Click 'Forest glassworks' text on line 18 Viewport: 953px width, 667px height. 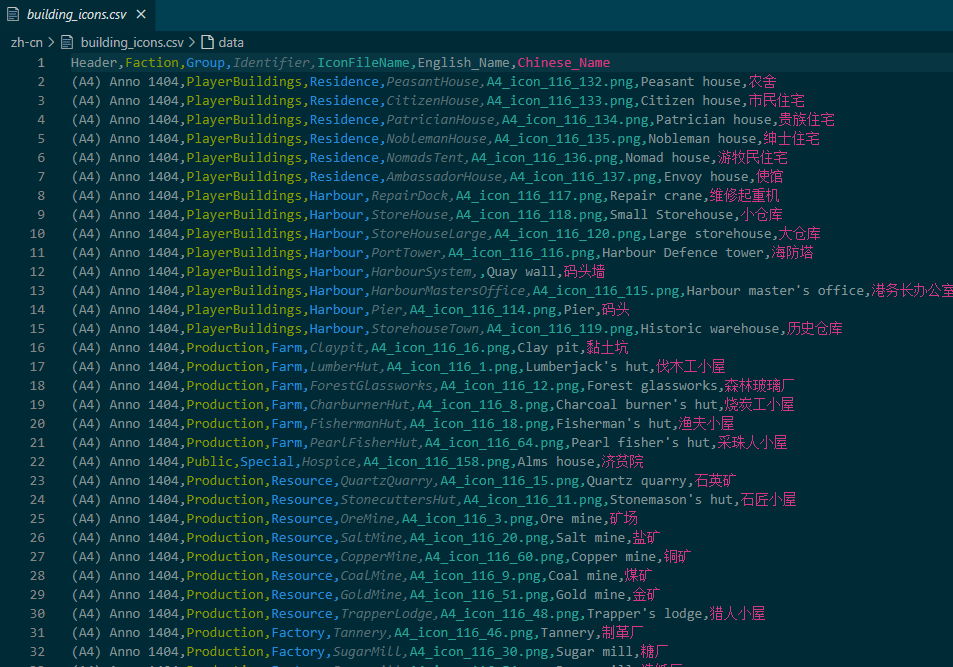652,386
